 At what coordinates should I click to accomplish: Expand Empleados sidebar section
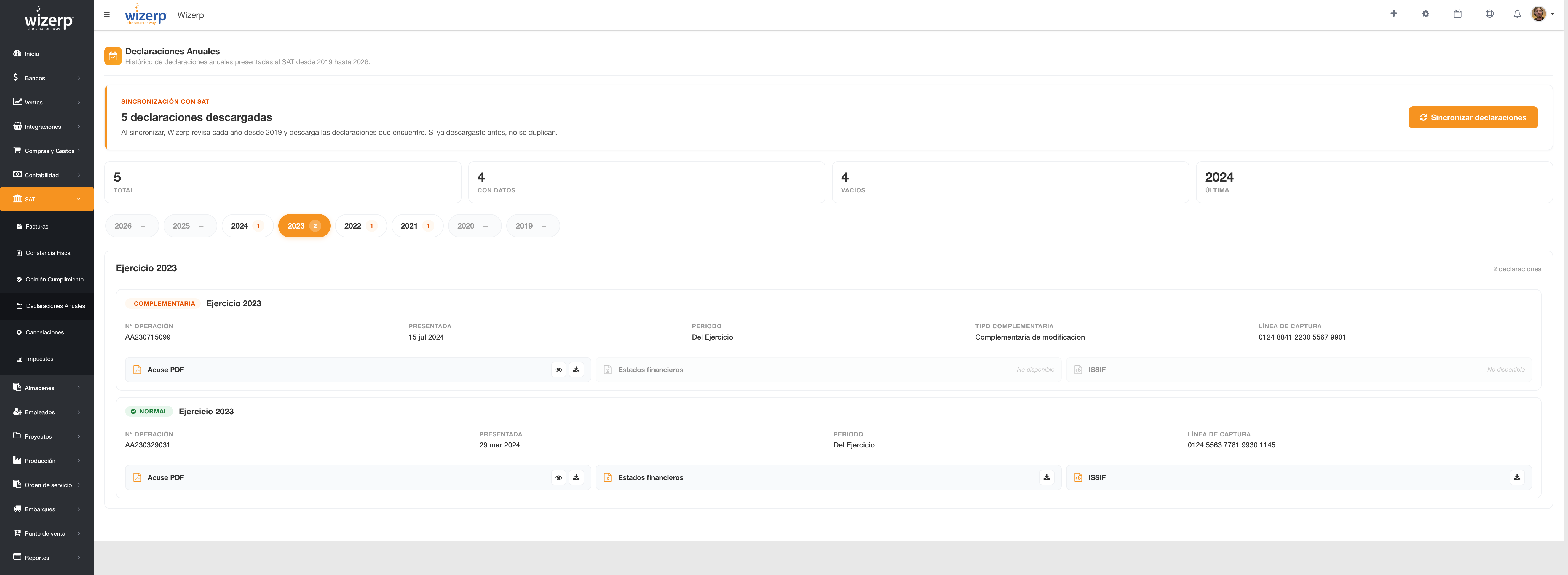pos(47,412)
